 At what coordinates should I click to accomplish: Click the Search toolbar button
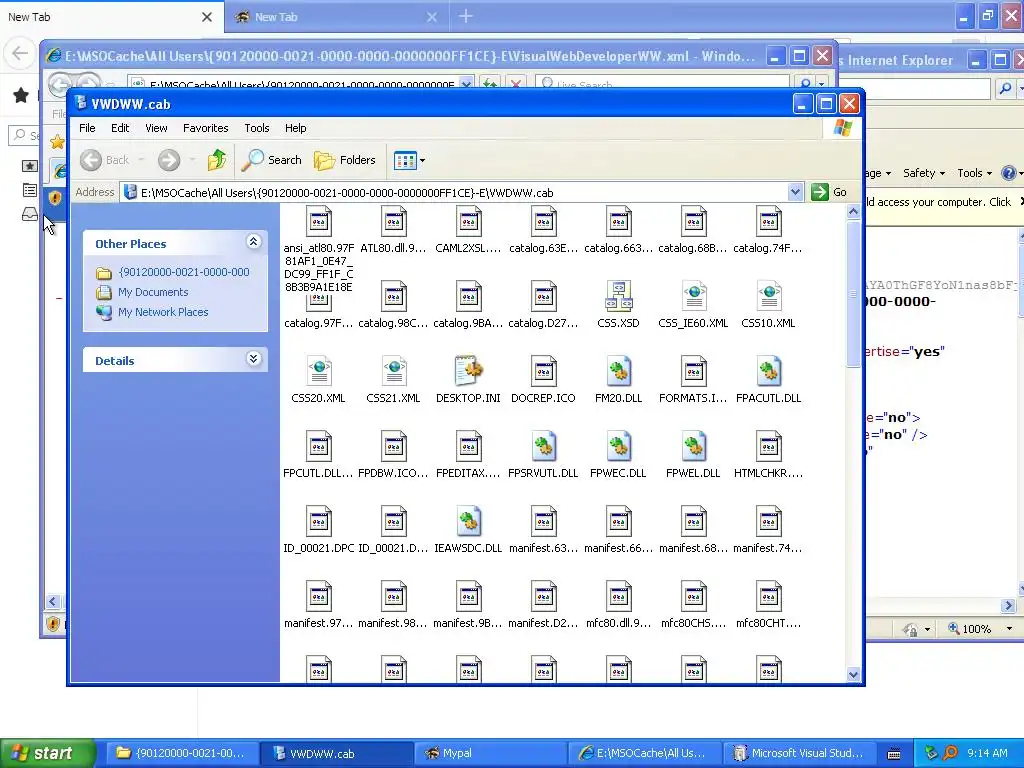(x=271, y=160)
